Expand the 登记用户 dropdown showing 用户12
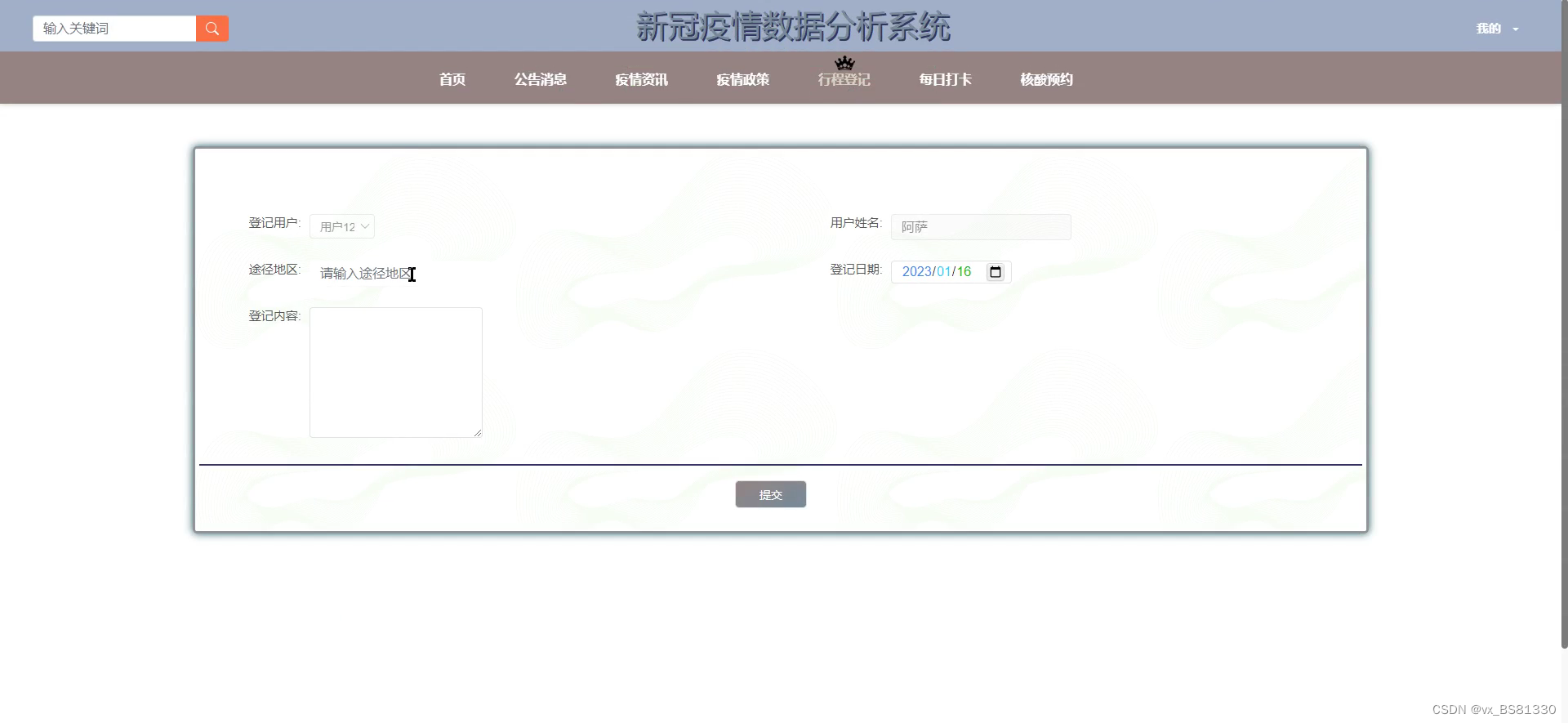Screen dimensions: 1568x723 (x=342, y=226)
